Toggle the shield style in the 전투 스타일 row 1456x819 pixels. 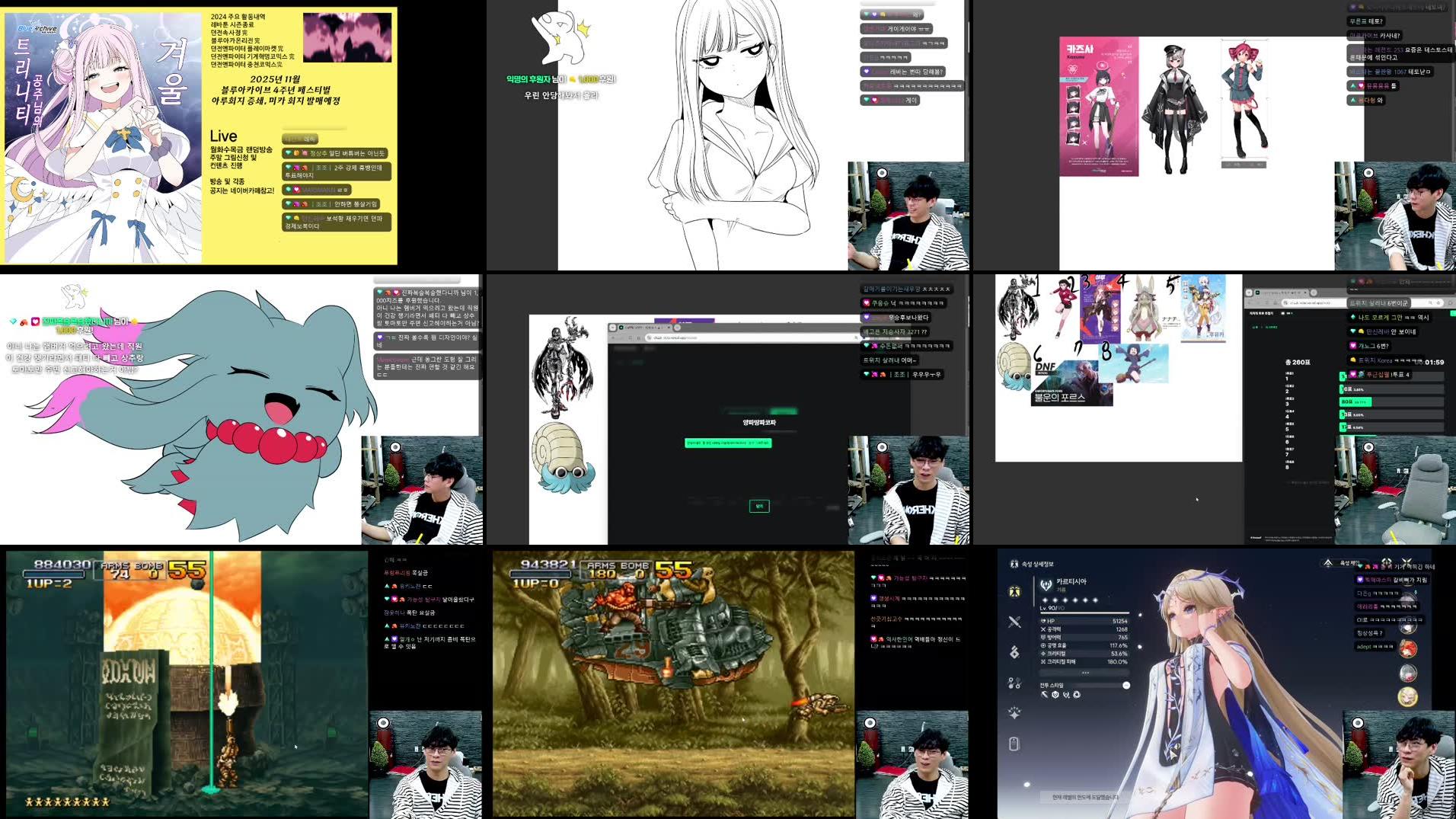1054,694
